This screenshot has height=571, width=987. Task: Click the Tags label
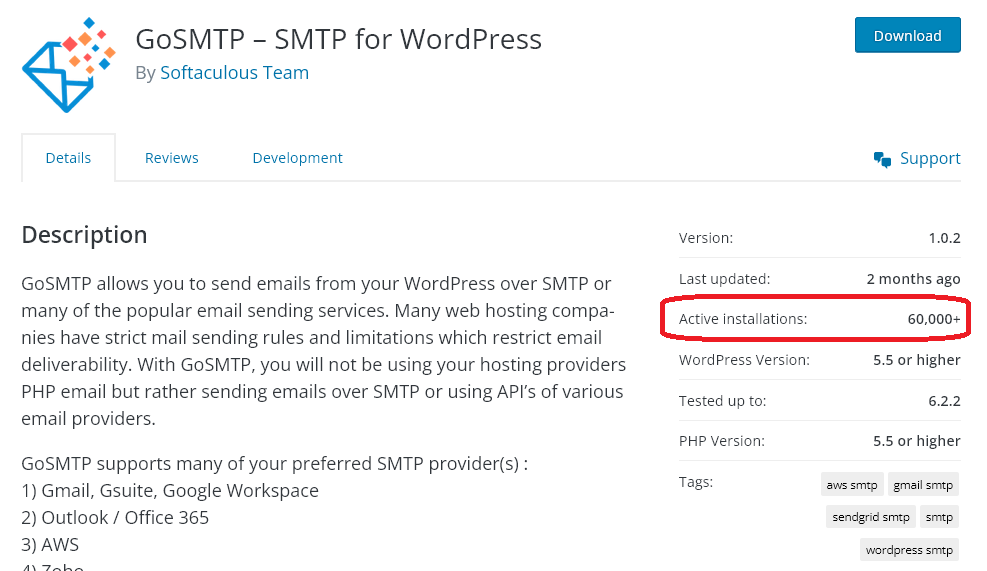tap(696, 482)
